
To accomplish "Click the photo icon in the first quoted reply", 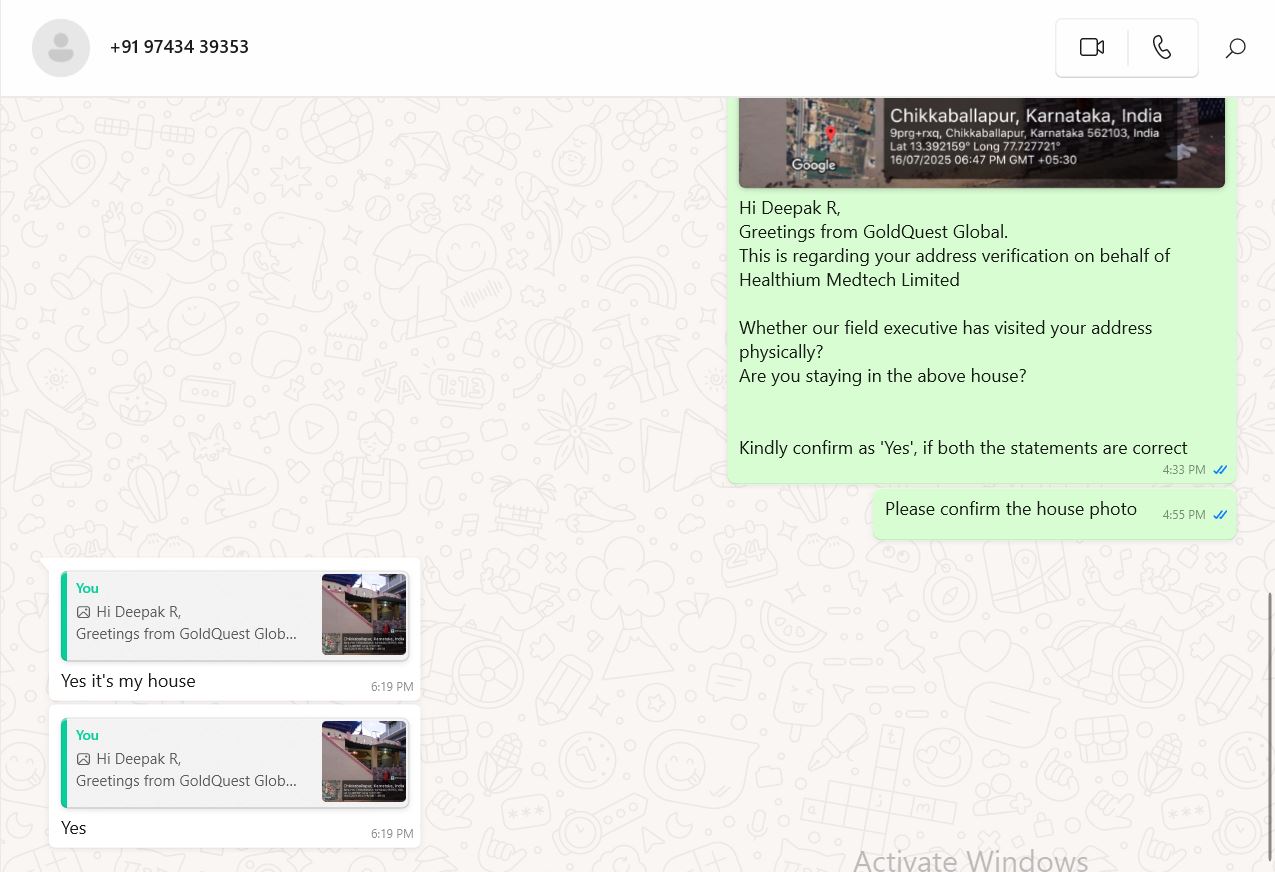I will click(x=84, y=612).
